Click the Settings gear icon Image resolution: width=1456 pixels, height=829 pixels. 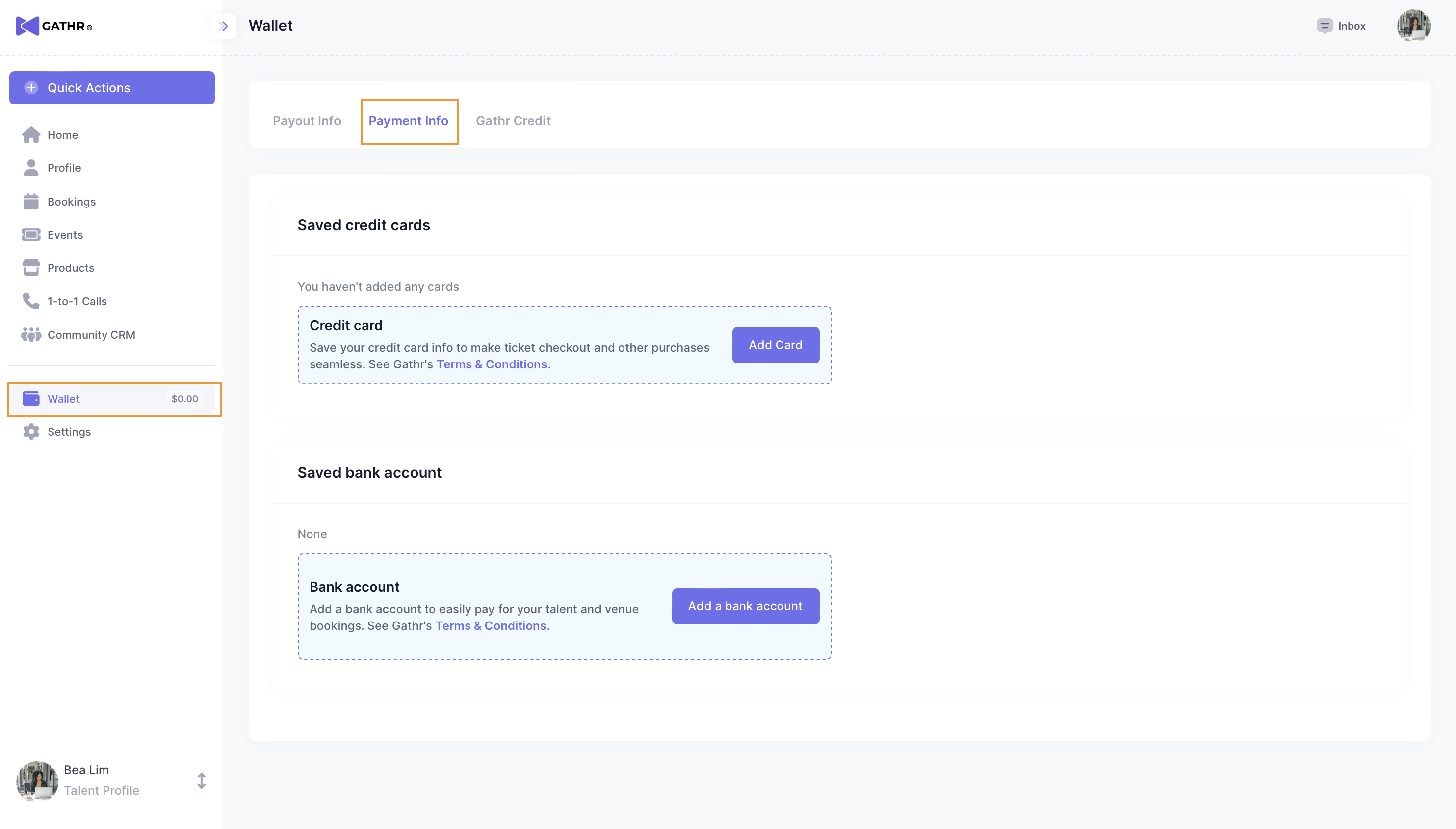pyautogui.click(x=31, y=432)
